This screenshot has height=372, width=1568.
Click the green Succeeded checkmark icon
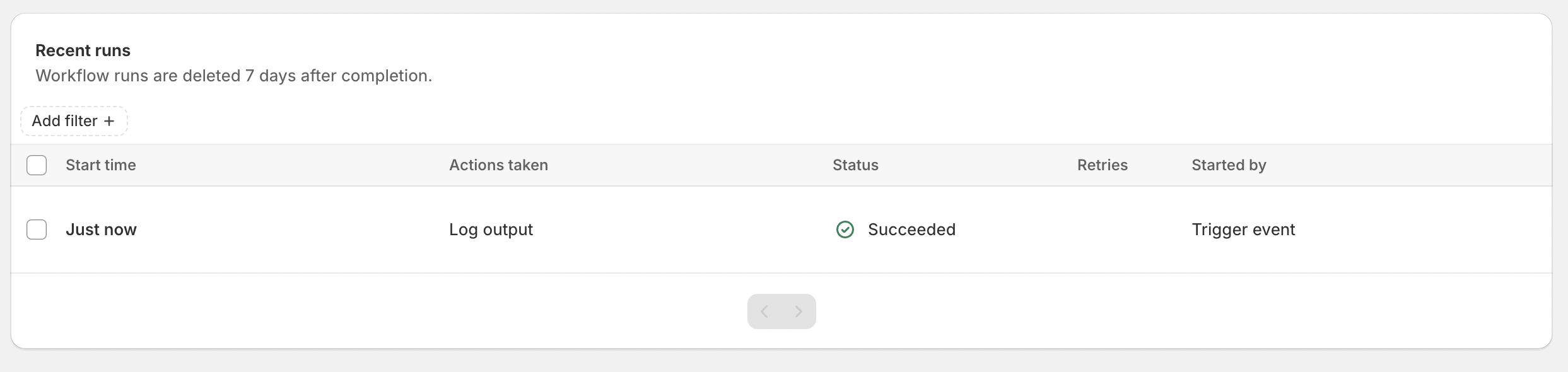[845, 230]
